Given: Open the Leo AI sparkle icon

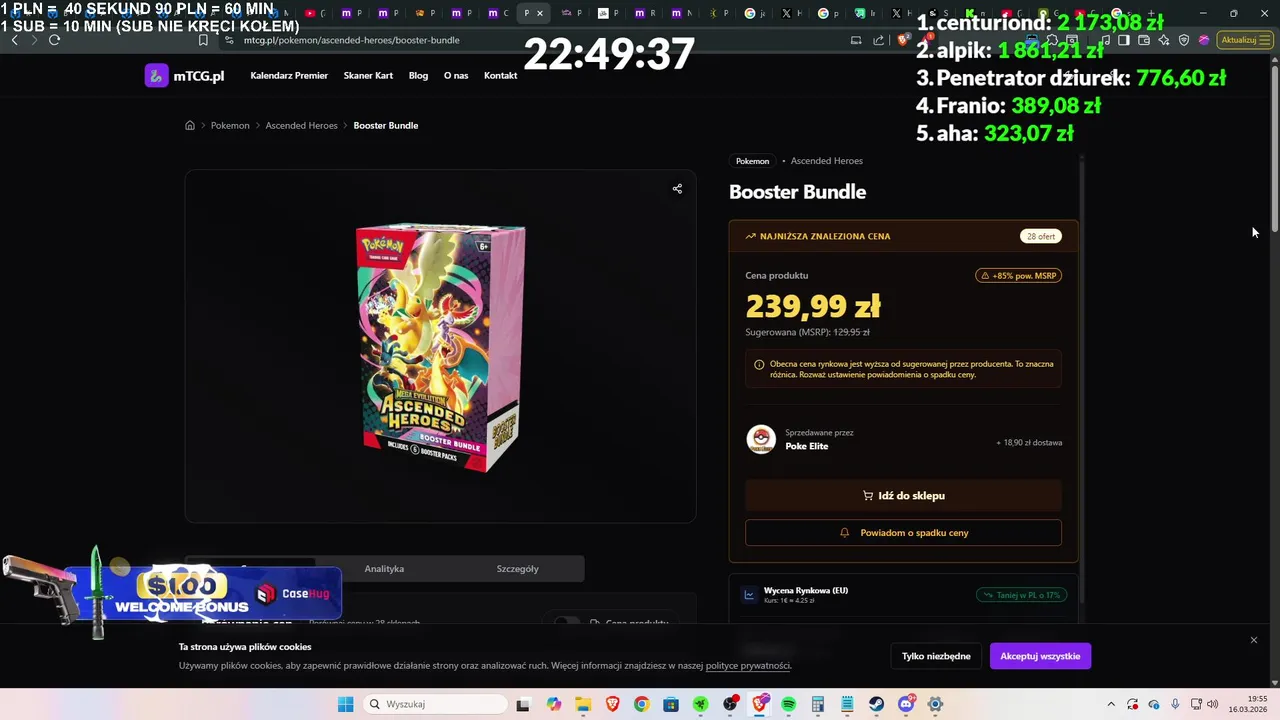Looking at the screenshot, I should (x=1164, y=40).
